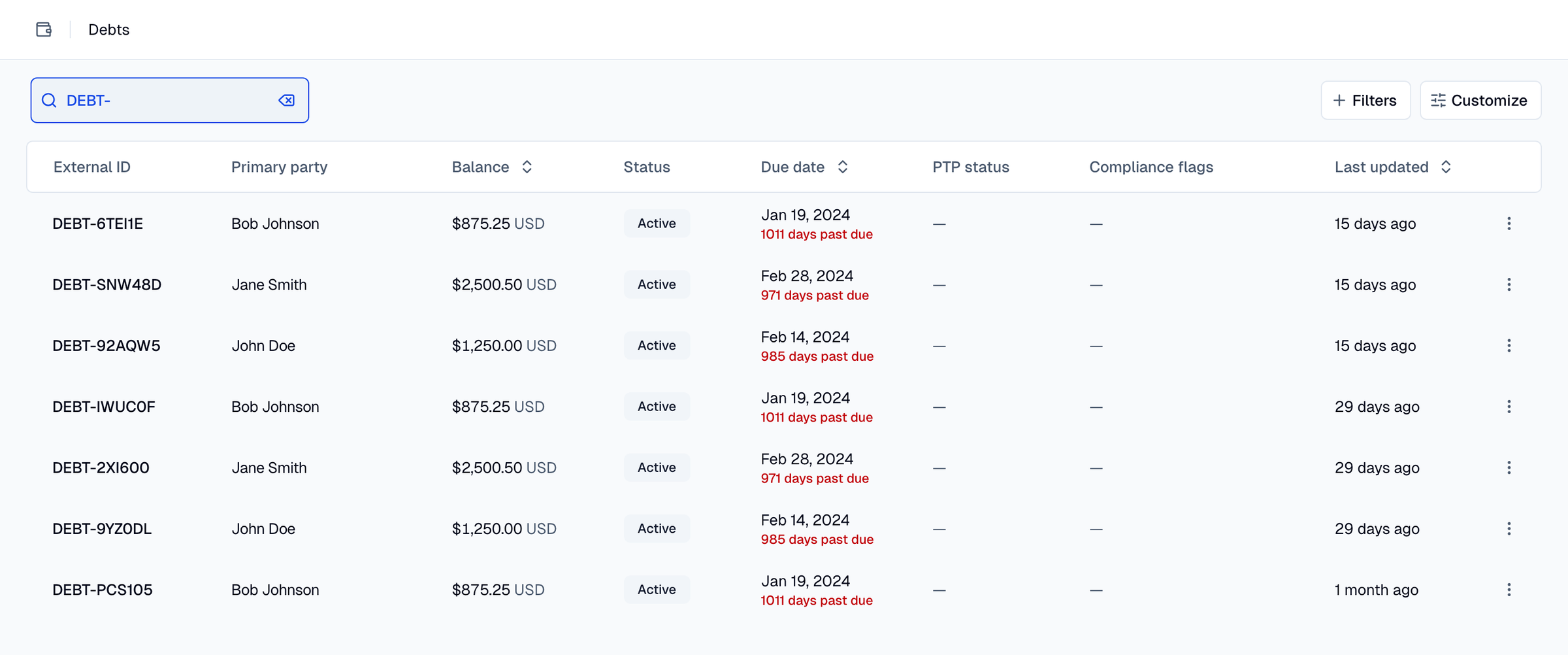
Task: Open debt DEBT-92AQW5
Action: coord(106,345)
